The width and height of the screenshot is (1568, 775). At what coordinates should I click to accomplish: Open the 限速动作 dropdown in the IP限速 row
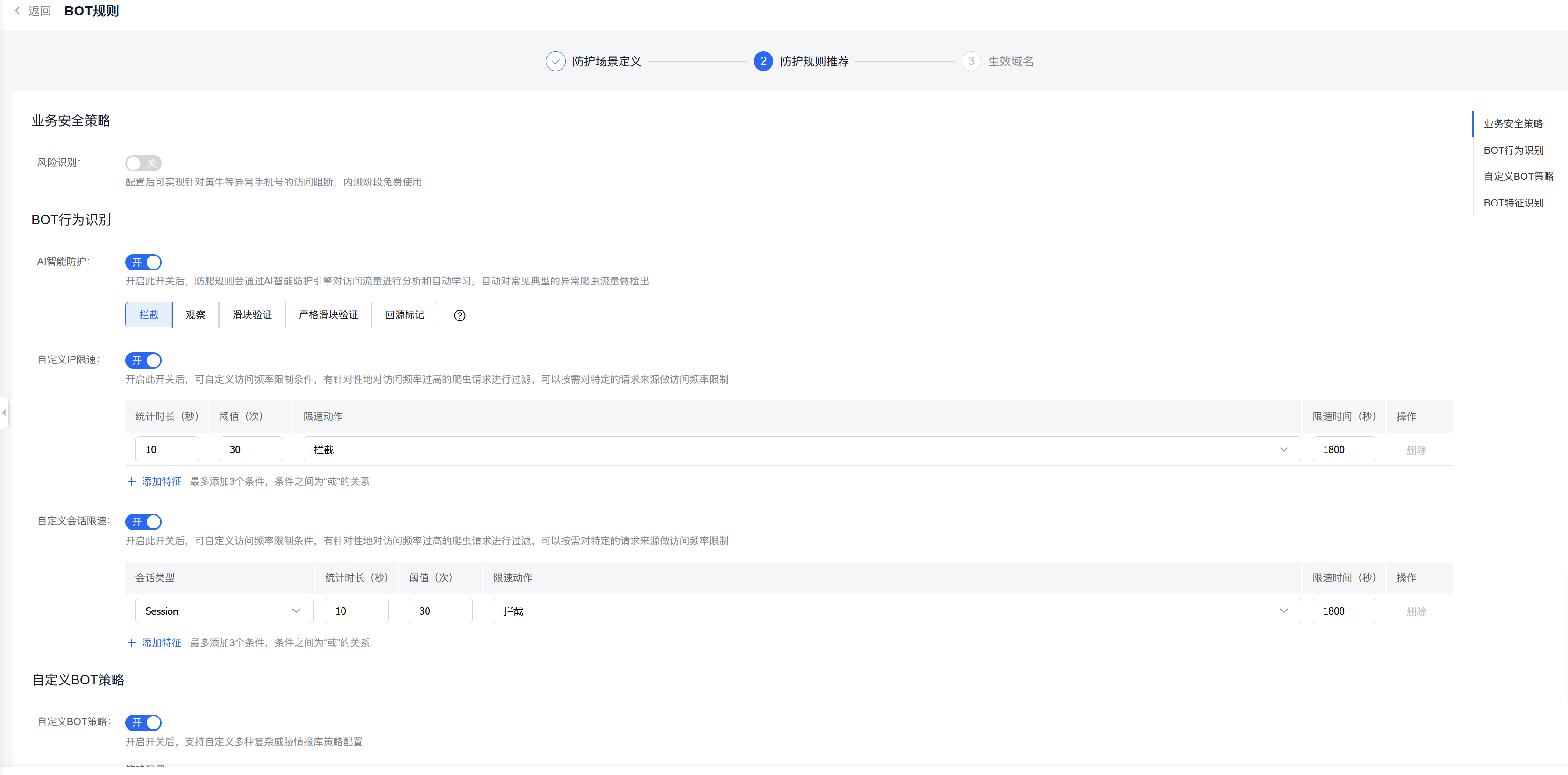pyautogui.click(x=802, y=449)
